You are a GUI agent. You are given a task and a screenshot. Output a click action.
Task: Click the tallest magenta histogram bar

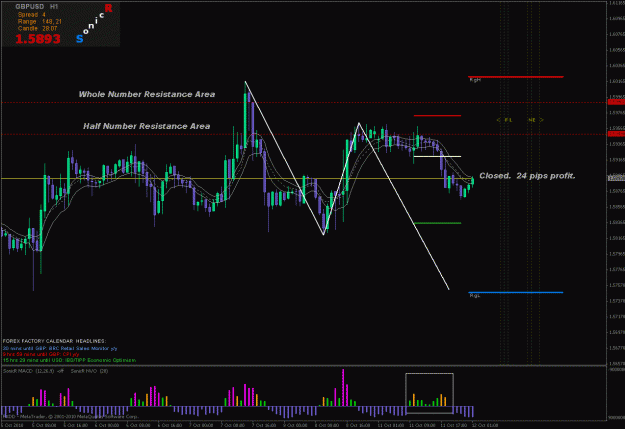point(343,388)
